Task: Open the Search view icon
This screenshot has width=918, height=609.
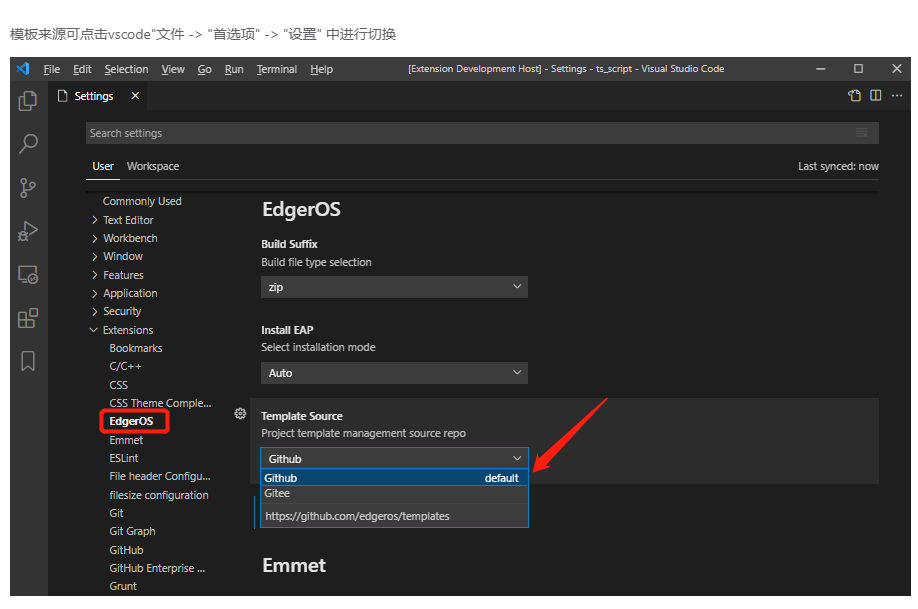Action: [x=28, y=143]
